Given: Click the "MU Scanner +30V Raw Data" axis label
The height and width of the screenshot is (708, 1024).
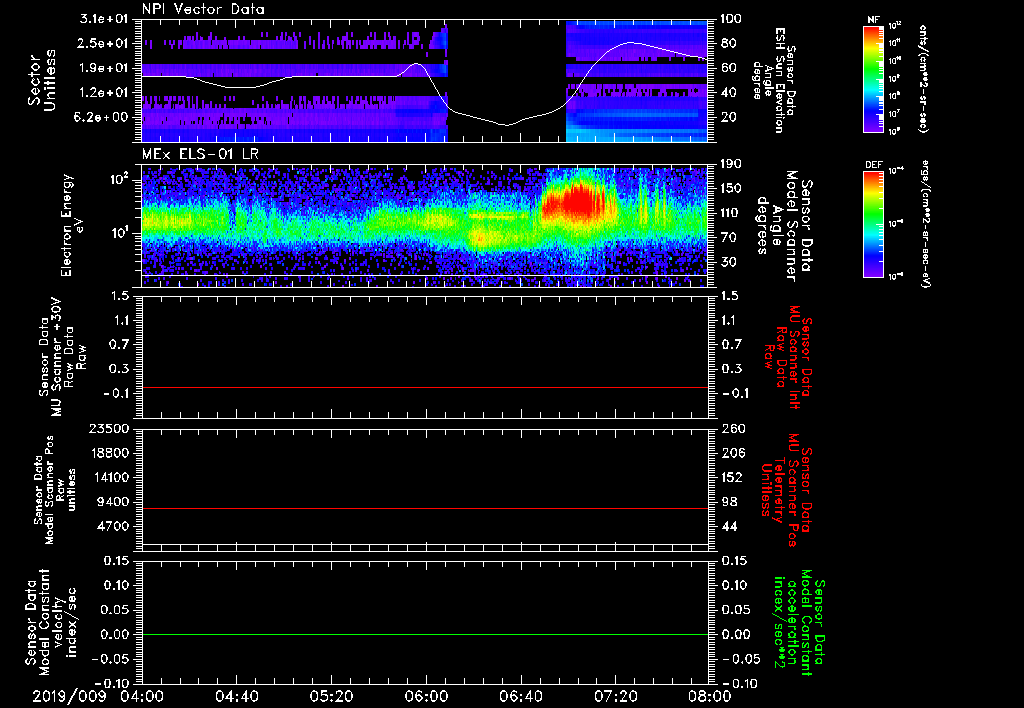Looking at the screenshot, I should coord(61,357).
